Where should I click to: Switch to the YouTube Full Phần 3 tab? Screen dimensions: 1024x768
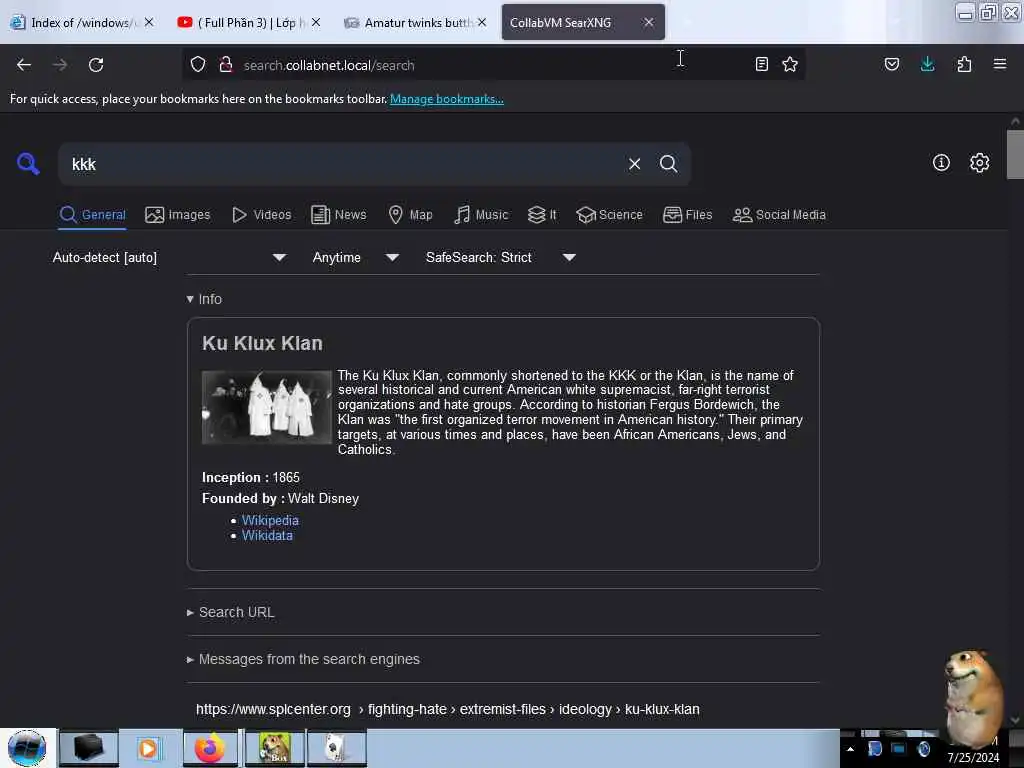tap(249, 22)
